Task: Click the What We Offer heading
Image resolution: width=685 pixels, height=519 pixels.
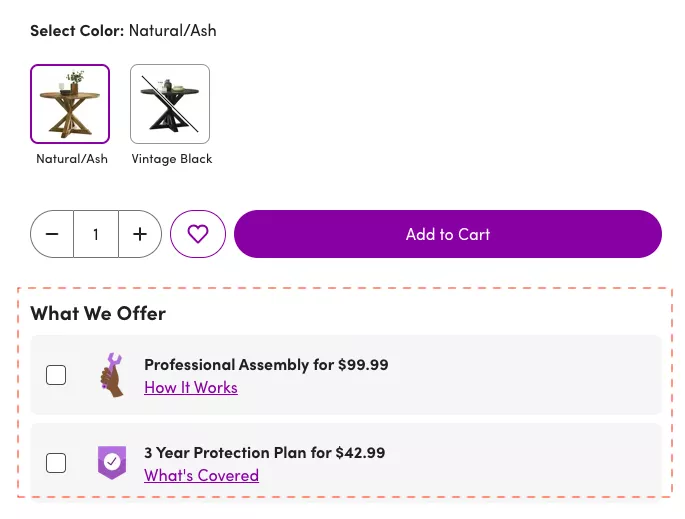Action: point(98,313)
